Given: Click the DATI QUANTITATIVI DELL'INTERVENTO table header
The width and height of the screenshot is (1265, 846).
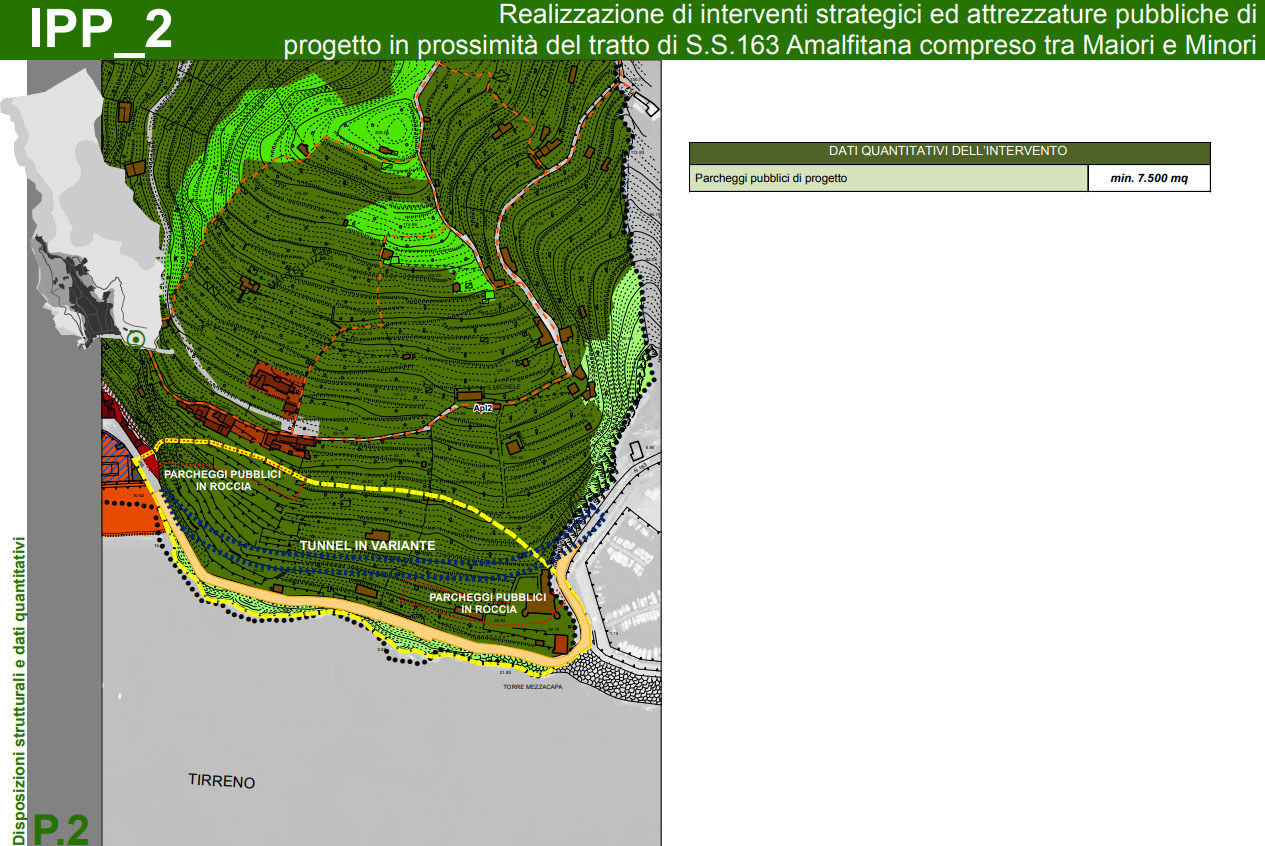Looking at the screenshot, I should (948, 152).
